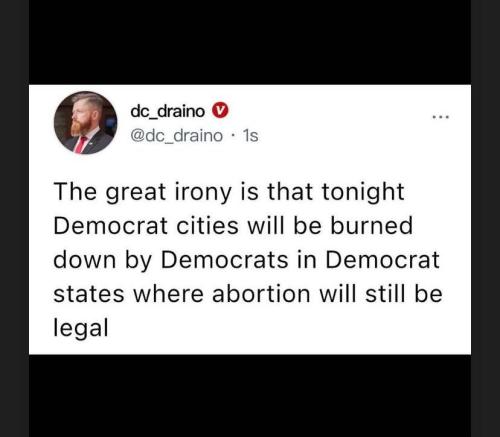Click the 1s post timestamp
The height and width of the screenshot is (437, 500).
[250, 136]
